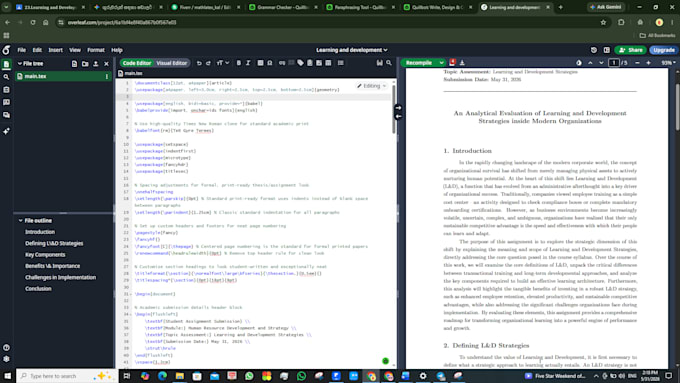Collapse the File outline section
Viewport: 680px width, 383px height.
click(20, 221)
